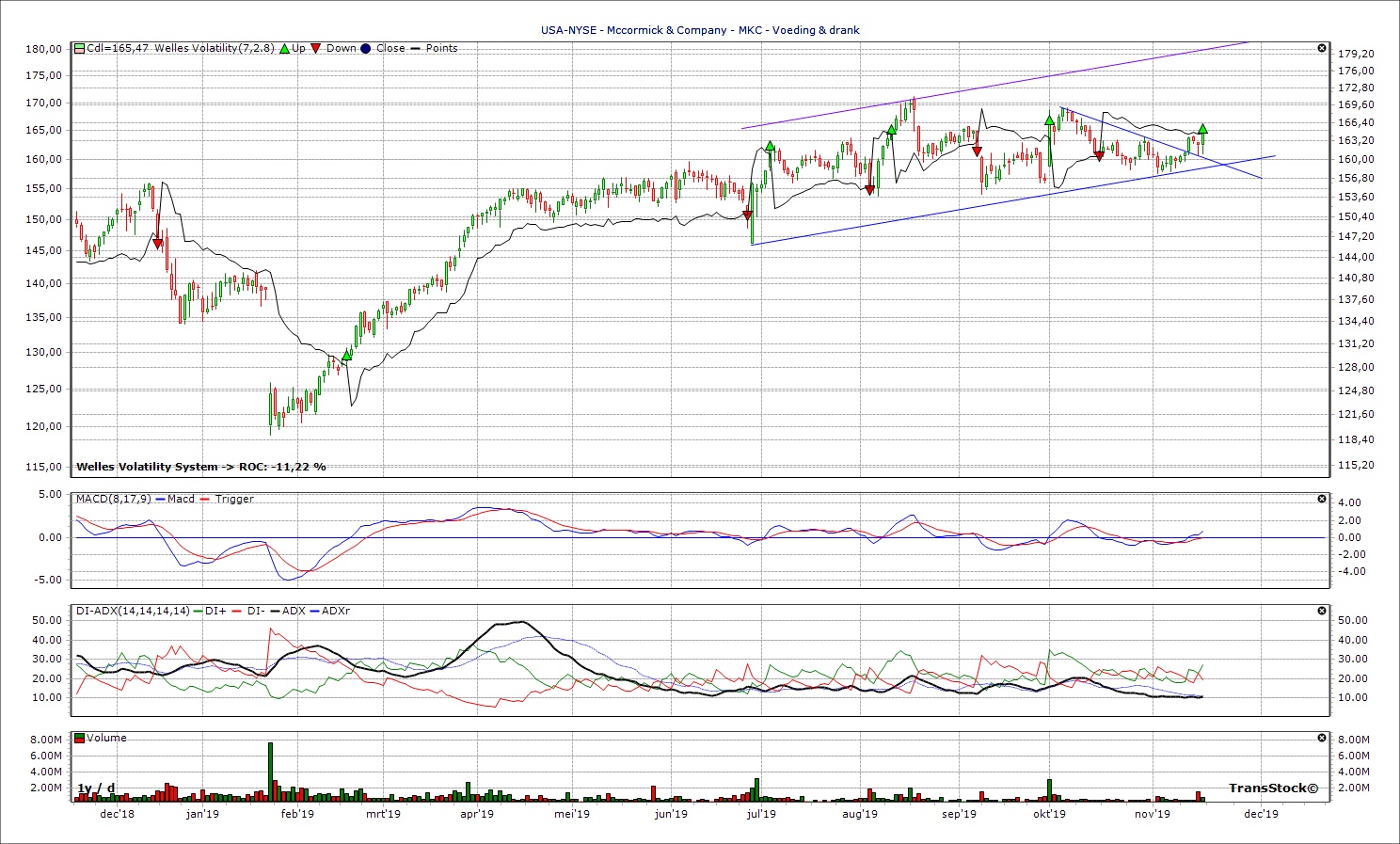This screenshot has width=1400, height=844.
Task: Click the black ADX legend marker
Action: [275, 611]
